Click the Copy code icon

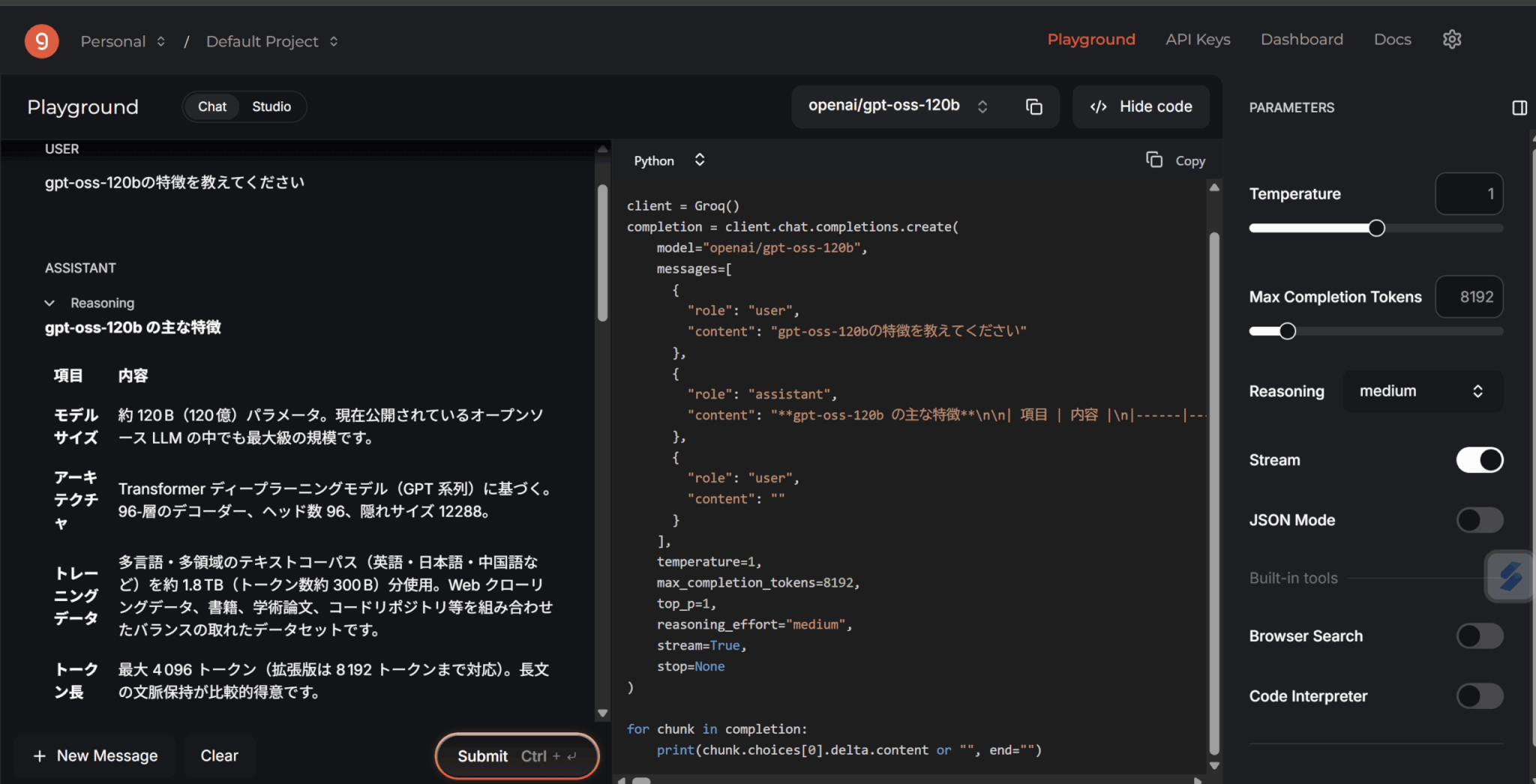click(x=1154, y=160)
